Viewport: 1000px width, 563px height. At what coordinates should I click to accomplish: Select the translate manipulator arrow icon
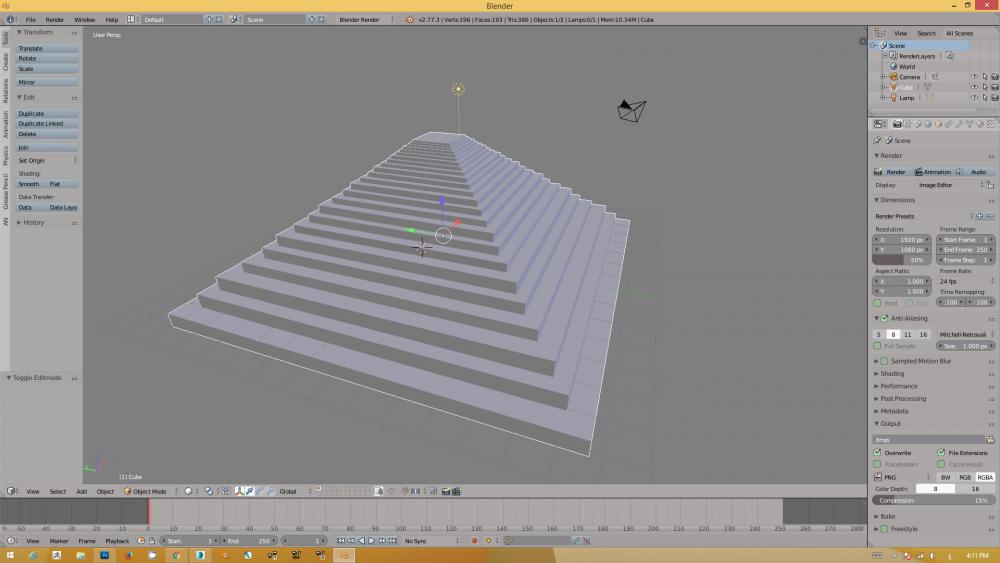(249, 491)
